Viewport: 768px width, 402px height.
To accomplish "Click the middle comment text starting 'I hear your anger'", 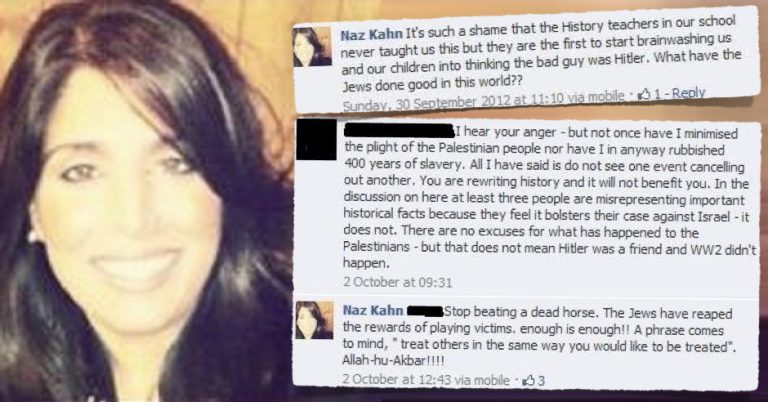I will click(x=549, y=197).
